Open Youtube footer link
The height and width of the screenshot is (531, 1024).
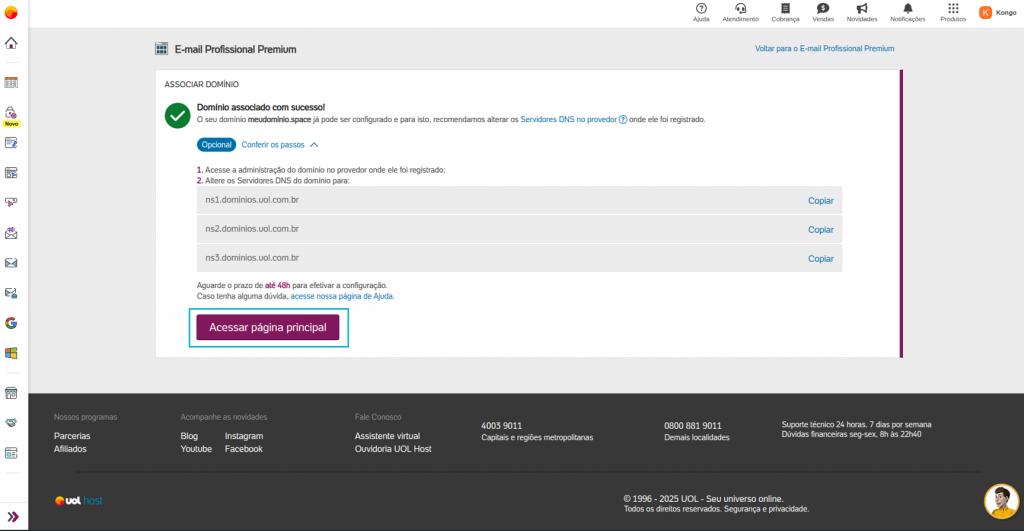pyautogui.click(x=196, y=449)
